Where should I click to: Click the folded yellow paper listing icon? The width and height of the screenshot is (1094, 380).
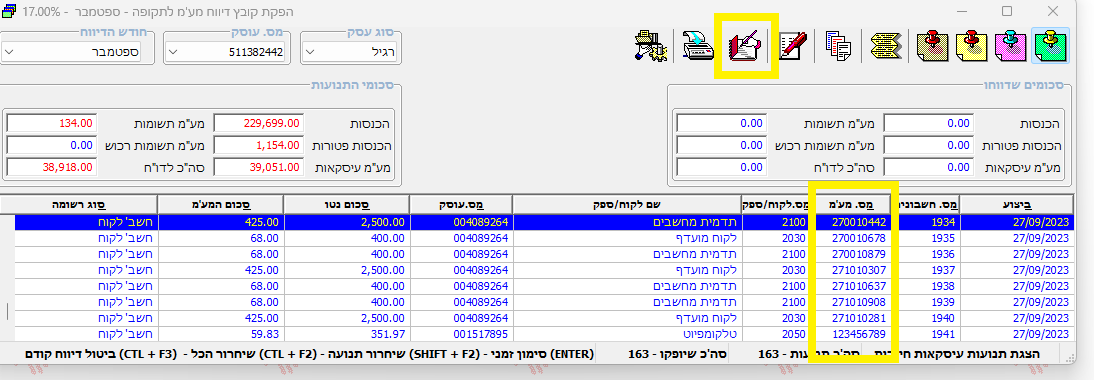(887, 47)
